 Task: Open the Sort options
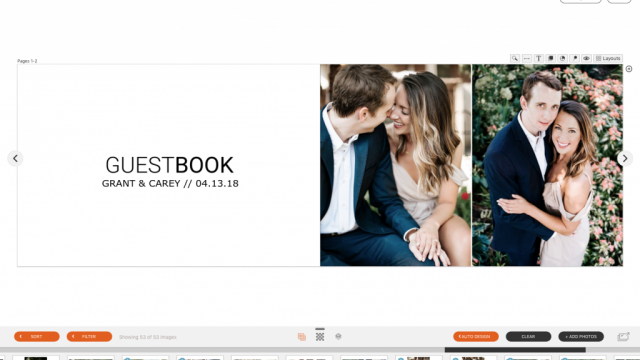[x=37, y=336]
